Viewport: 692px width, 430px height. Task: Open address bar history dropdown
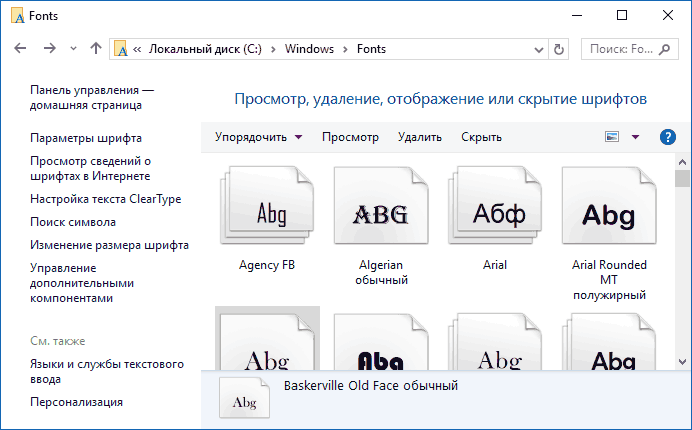pyautogui.click(x=538, y=49)
